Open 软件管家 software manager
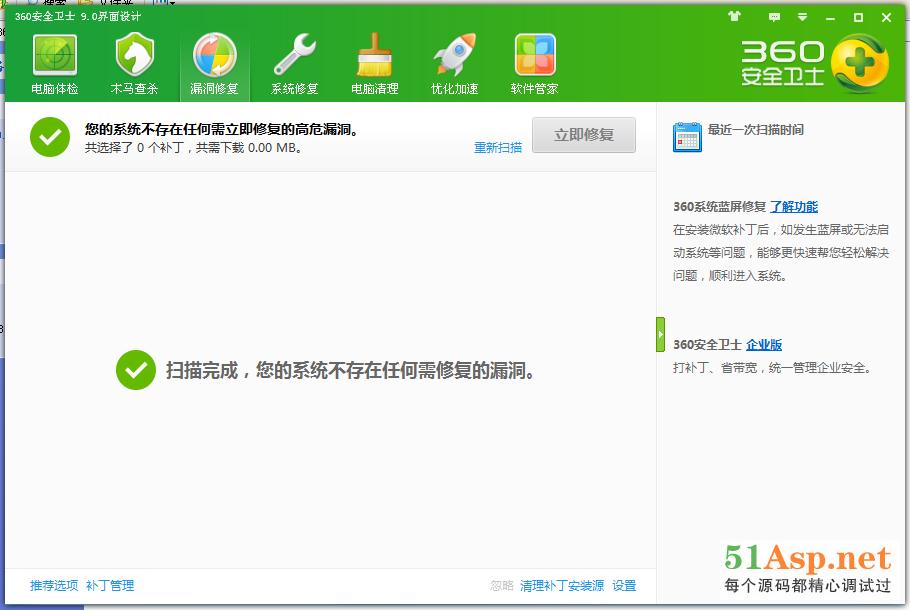 click(535, 64)
